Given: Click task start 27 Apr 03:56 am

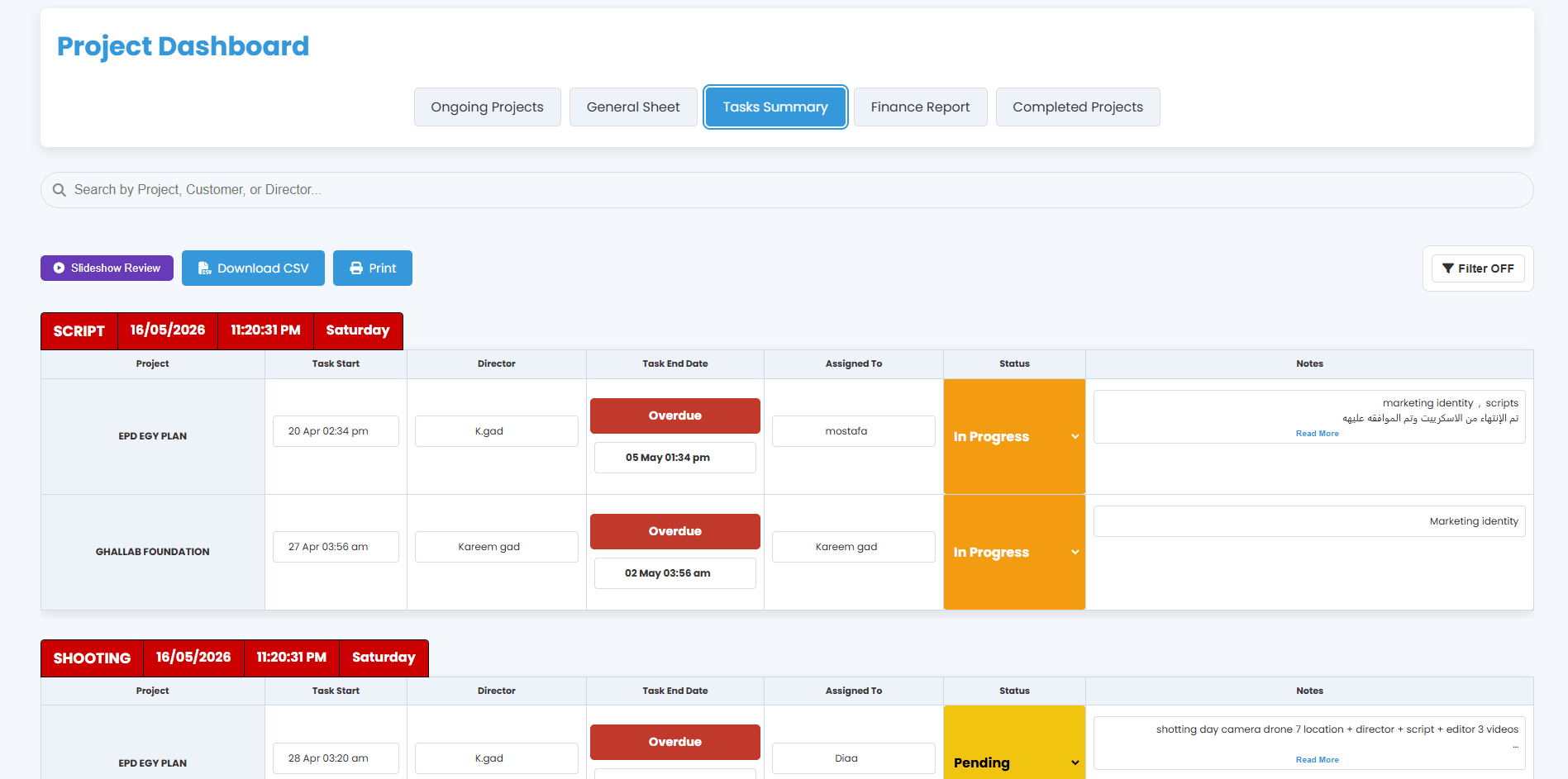Looking at the screenshot, I should [x=336, y=547].
